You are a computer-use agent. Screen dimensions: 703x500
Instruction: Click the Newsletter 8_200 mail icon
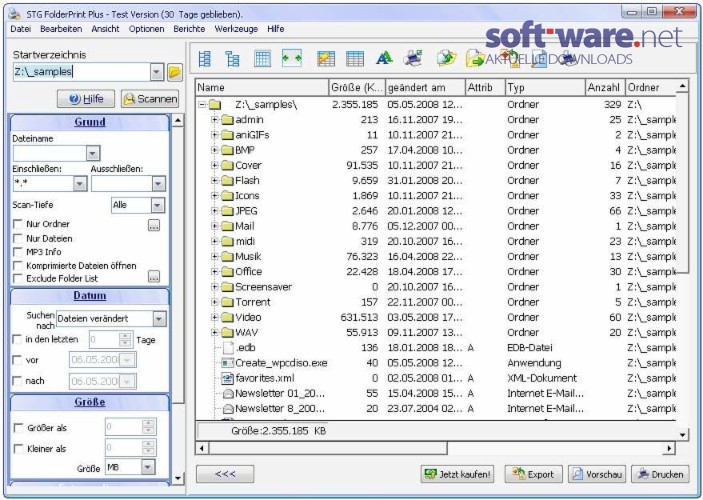(228, 409)
